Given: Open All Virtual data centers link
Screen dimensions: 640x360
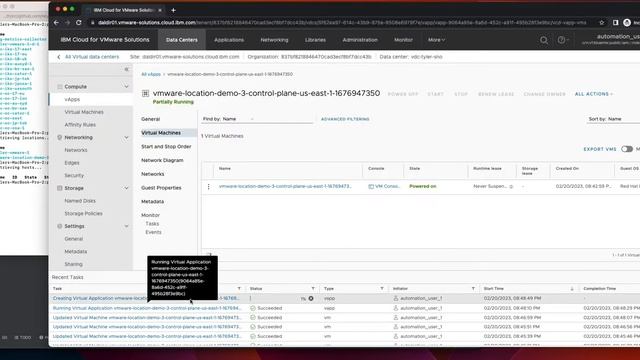Looking at the screenshot, I should (x=92, y=57).
